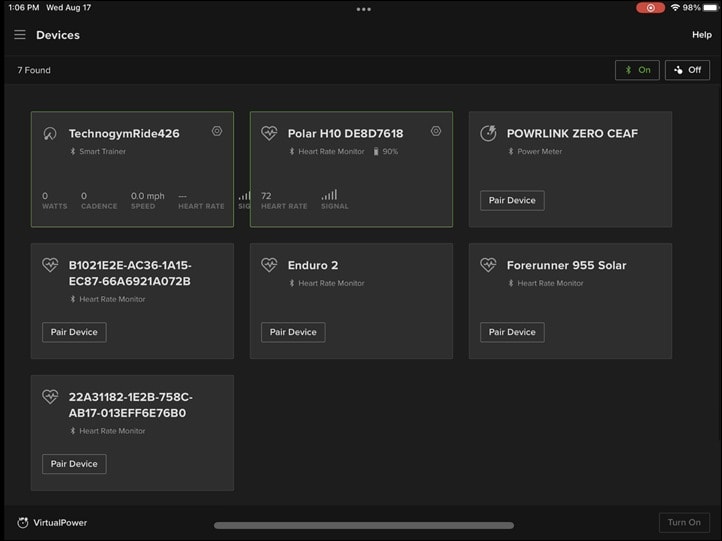The height and width of the screenshot is (541, 722).
Task: Click the WiFi status icon
Action: click(x=675, y=8)
